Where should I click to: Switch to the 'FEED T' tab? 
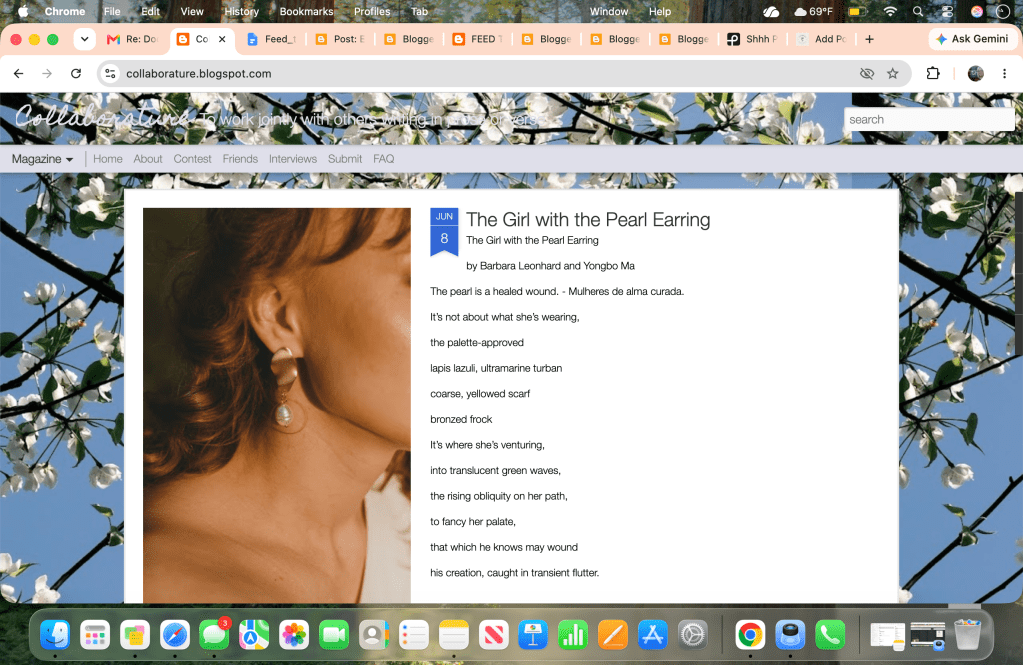coord(478,39)
